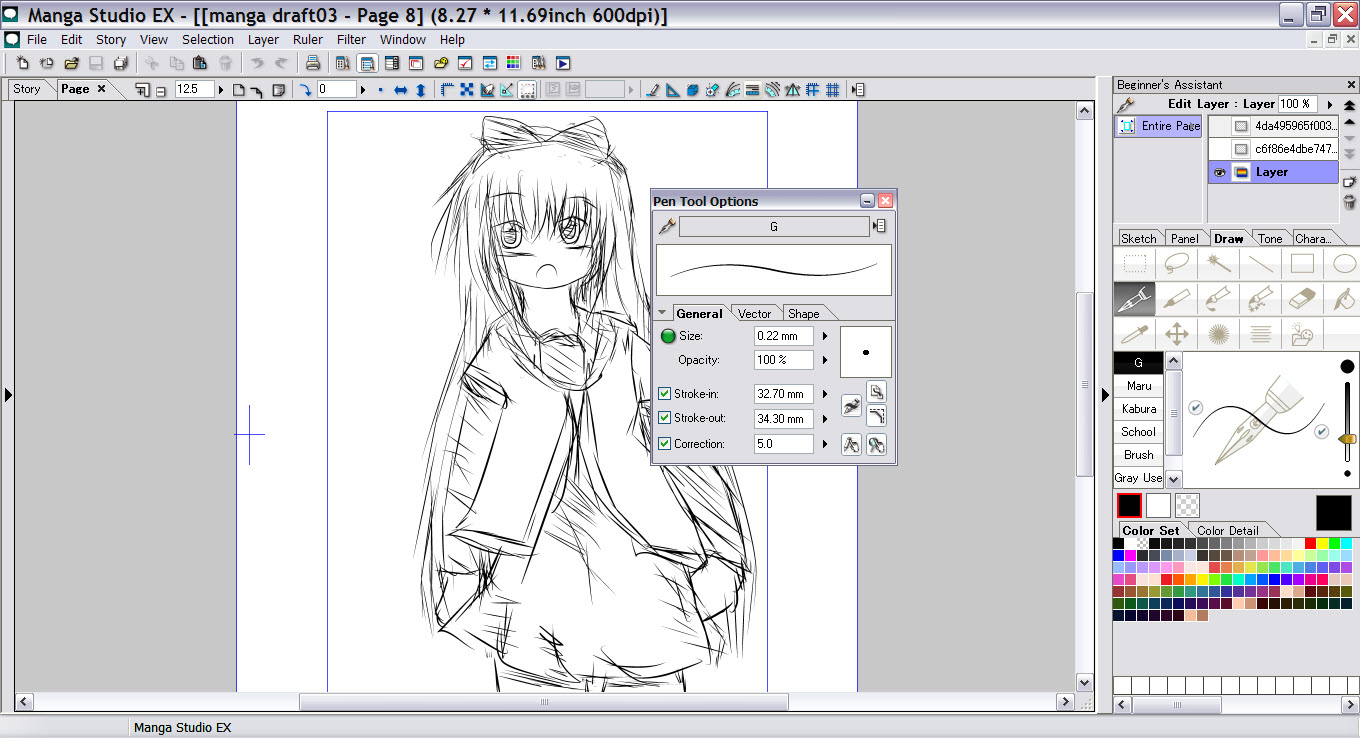Click the Open folder toolbar icon
1360x738 pixels.
pyautogui.click(x=71, y=63)
